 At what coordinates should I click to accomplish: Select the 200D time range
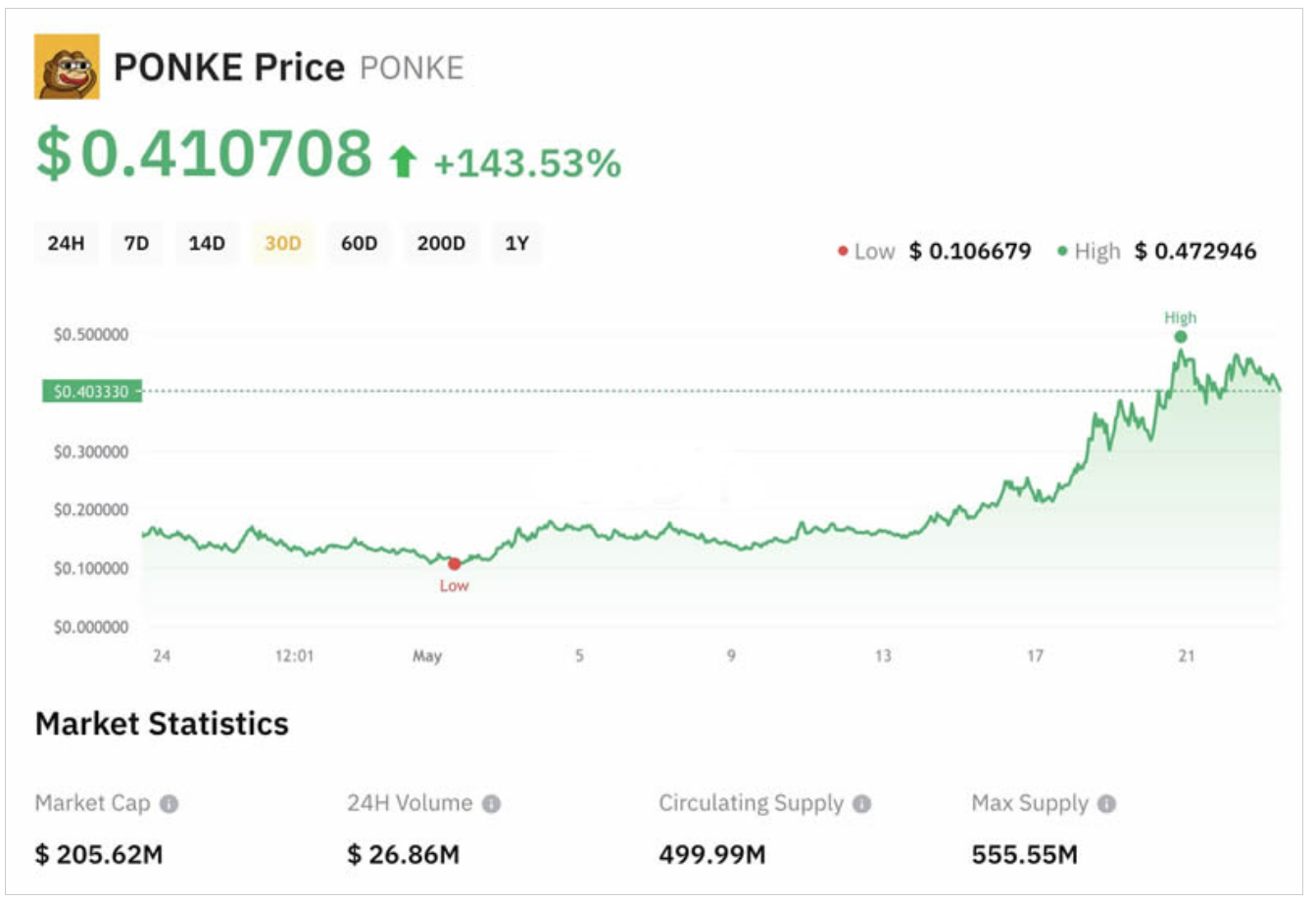pyautogui.click(x=441, y=243)
